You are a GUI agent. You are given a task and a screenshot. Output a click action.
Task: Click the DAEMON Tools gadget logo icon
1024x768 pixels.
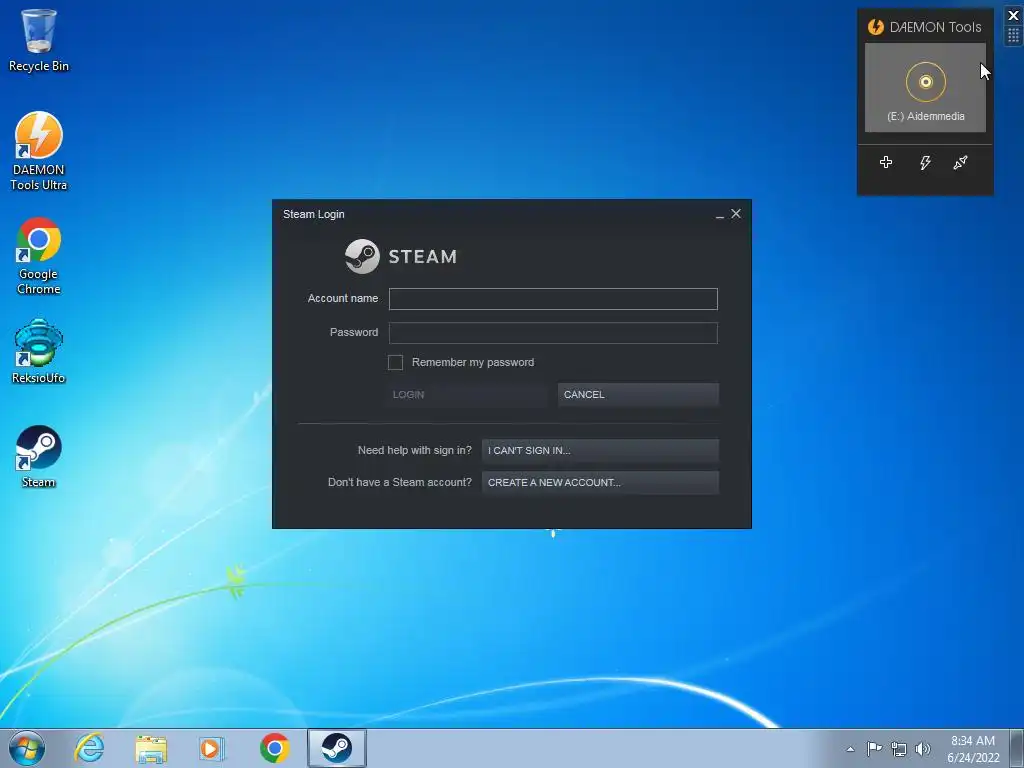pos(875,27)
